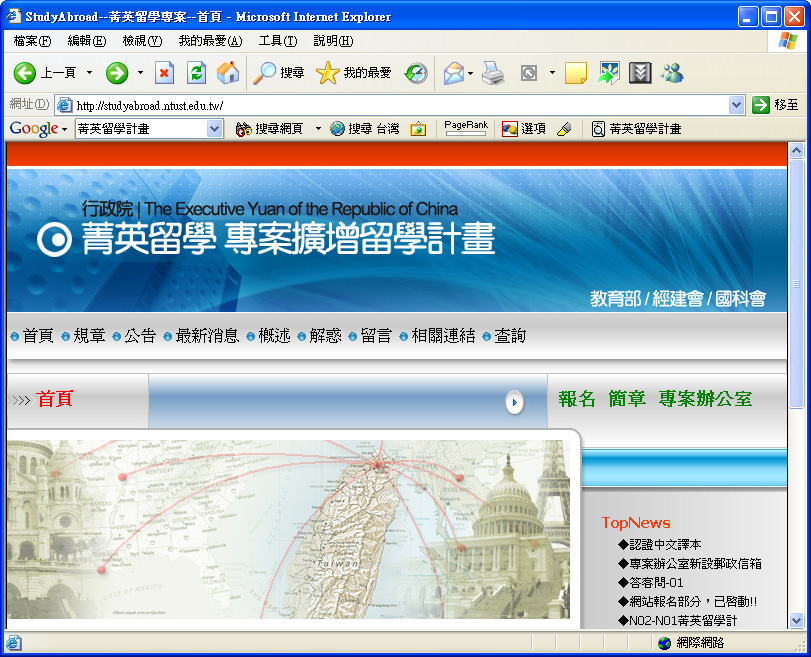Click the yellow note icon
The height and width of the screenshot is (657, 811).
pos(576,73)
